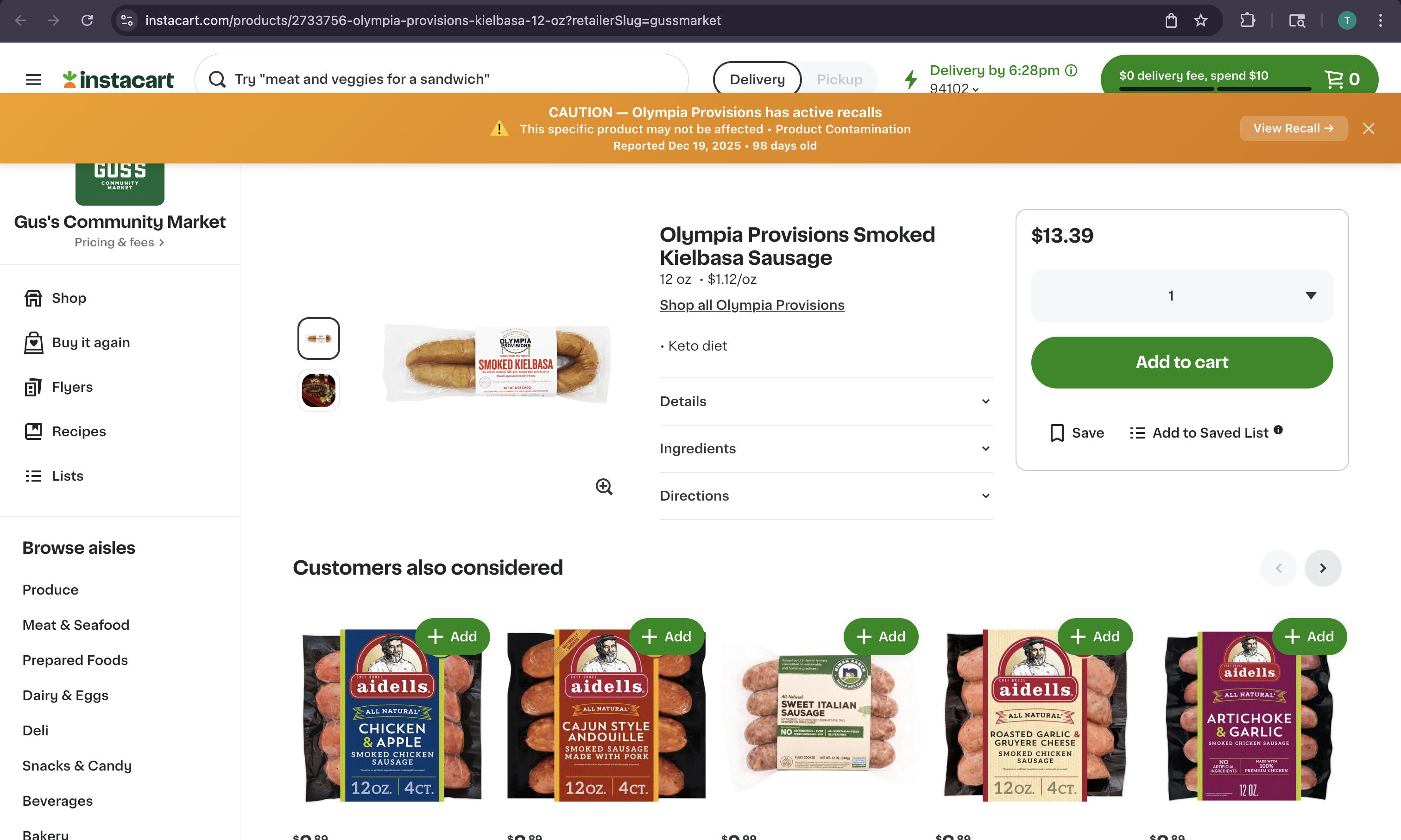Select the second product thumbnail
This screenshot has width=1401, height=840.
click(x=318, y=389)
